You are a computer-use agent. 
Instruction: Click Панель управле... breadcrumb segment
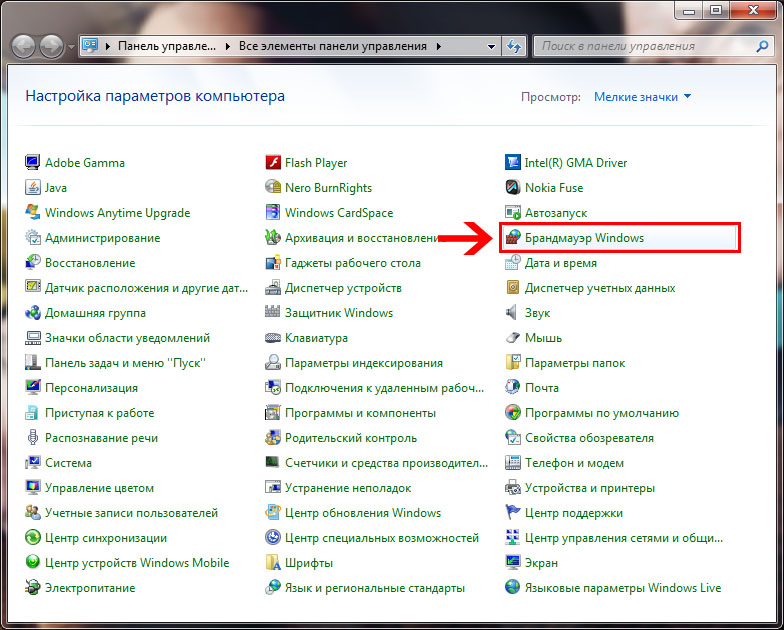pos(166,46)
